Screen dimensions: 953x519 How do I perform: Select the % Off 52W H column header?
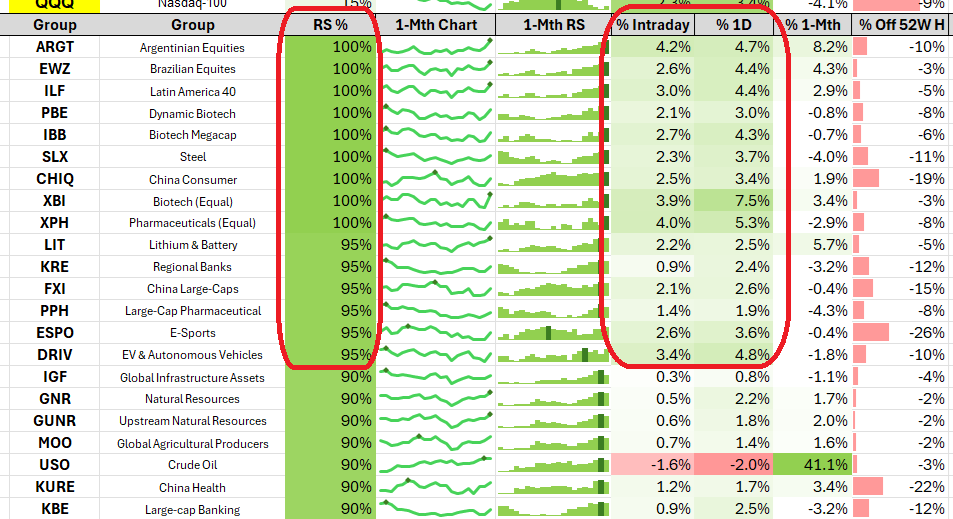click(x=901, y=25)
